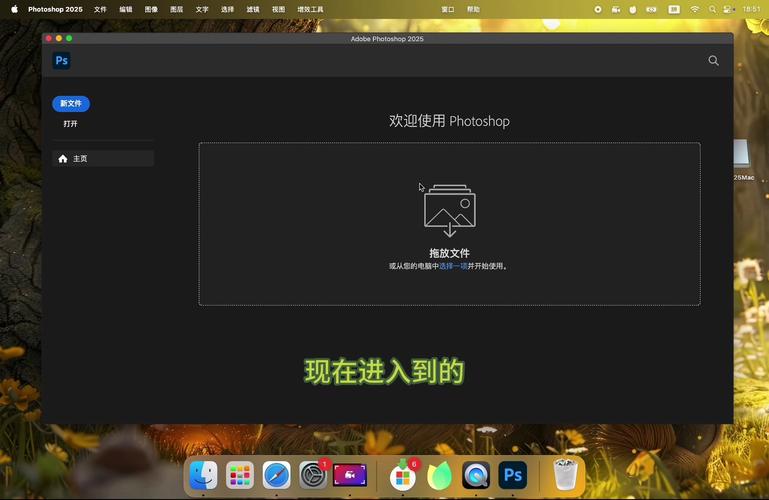Open System Settings from the Dock
769x500 pixels.
313,475
